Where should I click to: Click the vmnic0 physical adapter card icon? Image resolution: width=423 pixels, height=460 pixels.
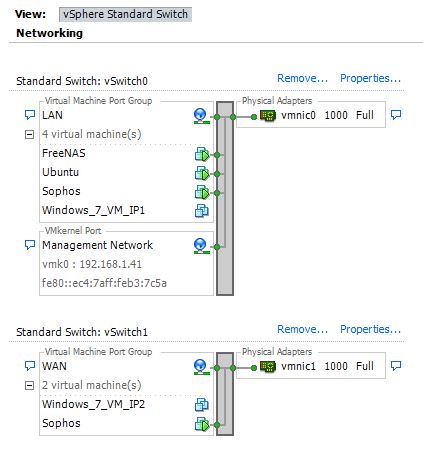[268, 116]
